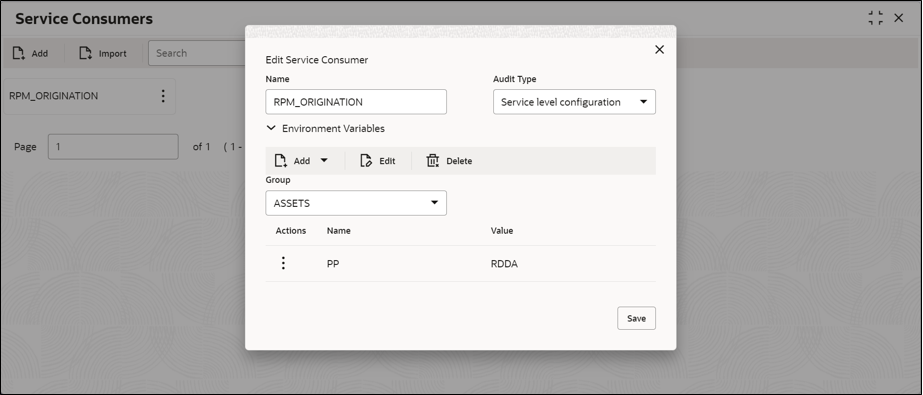Click the Add icon in the dialog toolbar
Viewport: 923px width, 395px height.
click(280, 161)
